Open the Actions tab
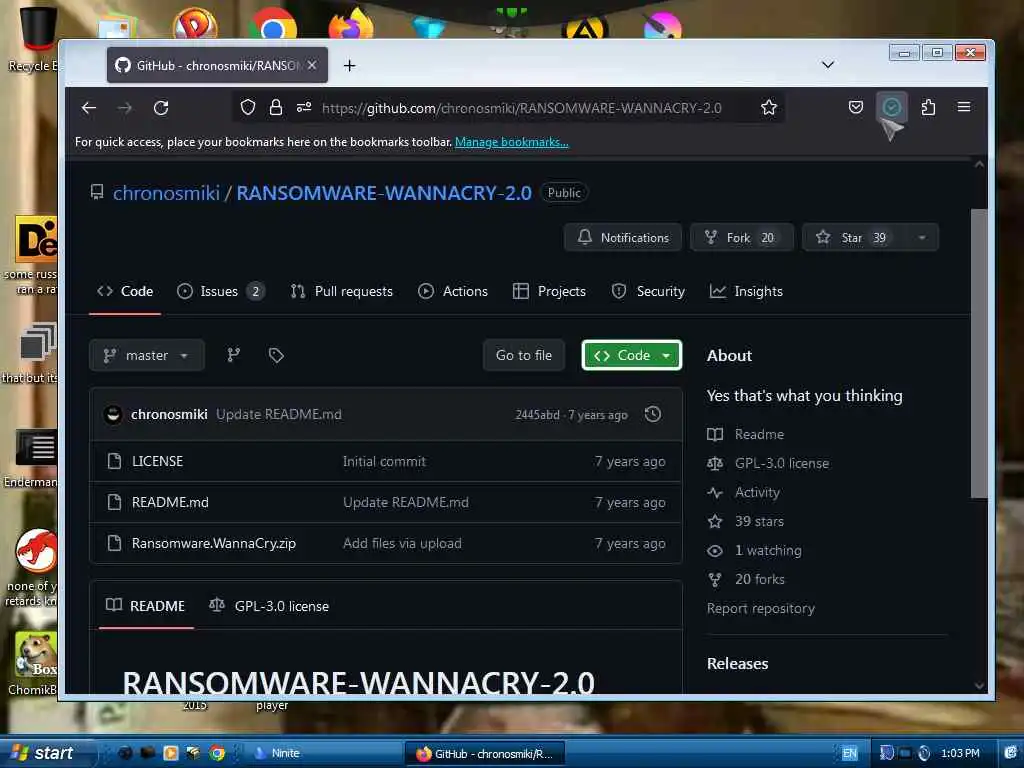This screenshot has height=768, width=1024. click(x=453, y=291)
